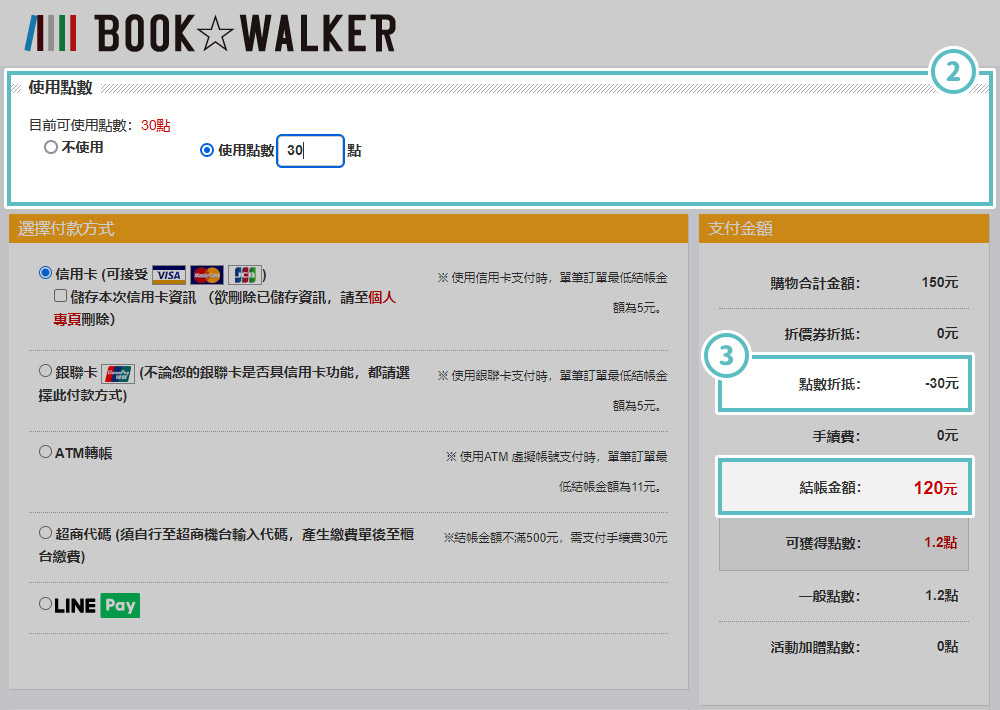The image size is (1000, 710).
Task: Choose 信用卡 as payment method
Action: [45, 272]
